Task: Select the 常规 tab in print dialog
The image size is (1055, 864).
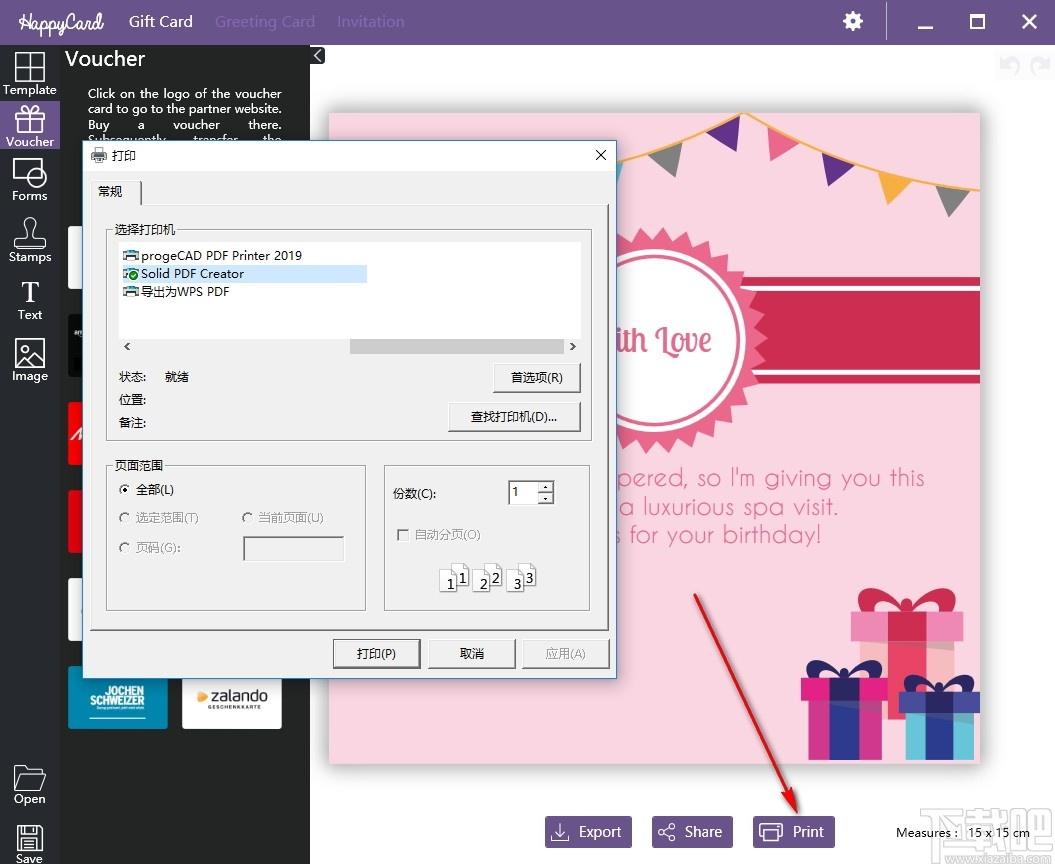Action: tap(115, 192)
